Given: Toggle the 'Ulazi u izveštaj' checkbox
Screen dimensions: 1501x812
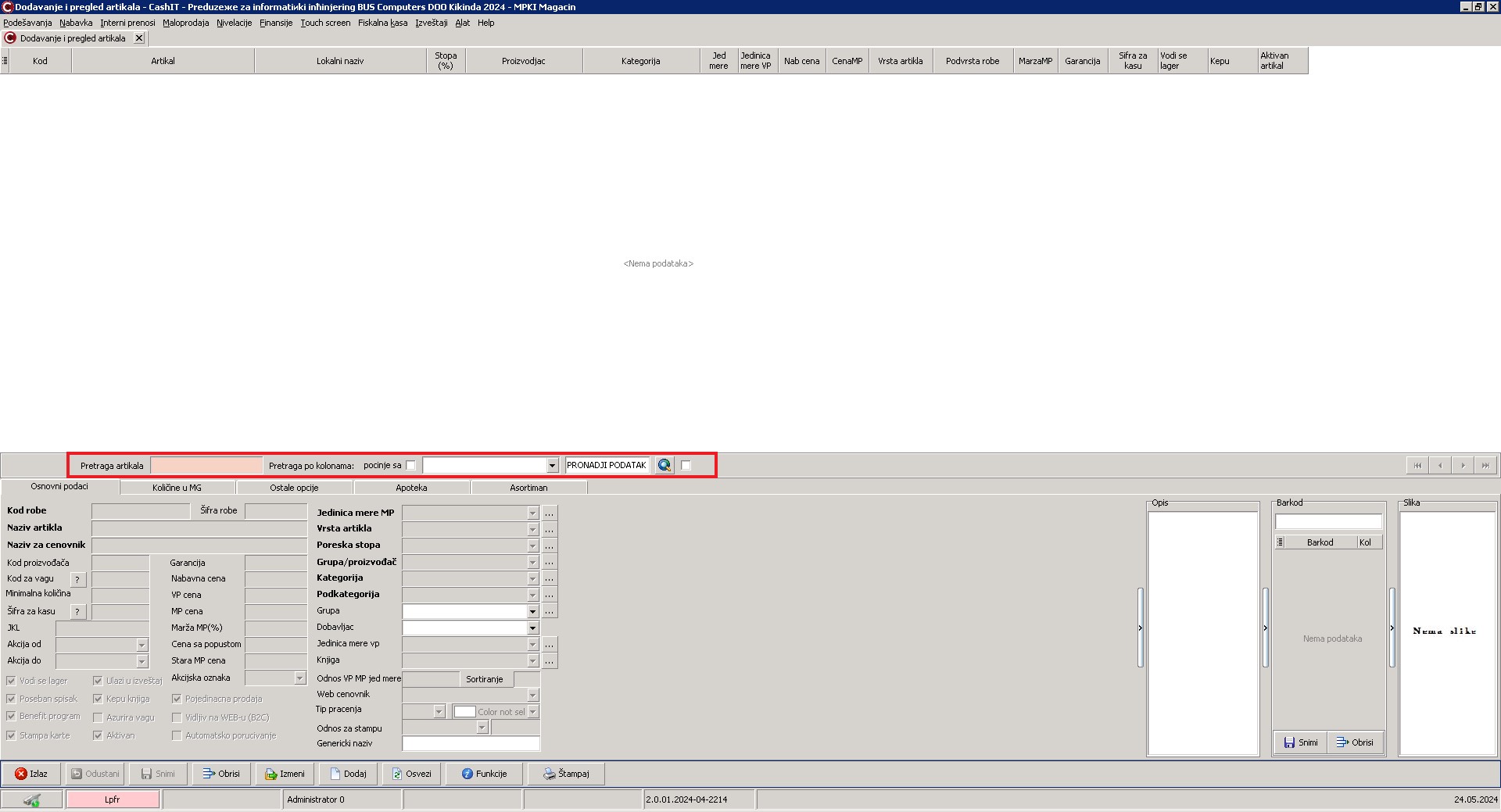Looking at the screenshot, I should click(x=98, y=681).
